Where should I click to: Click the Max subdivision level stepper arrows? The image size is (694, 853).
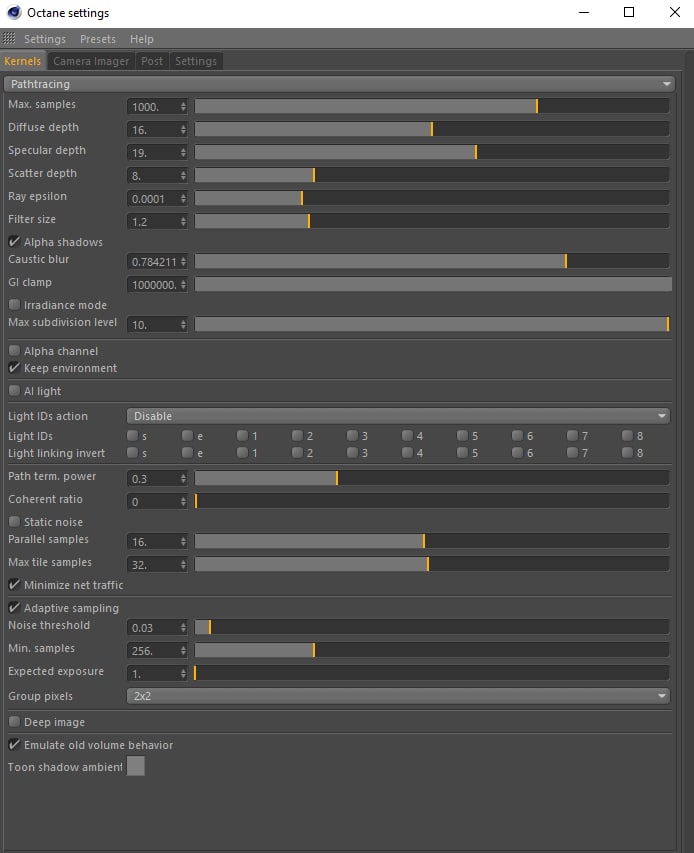(x=183, y=325)
